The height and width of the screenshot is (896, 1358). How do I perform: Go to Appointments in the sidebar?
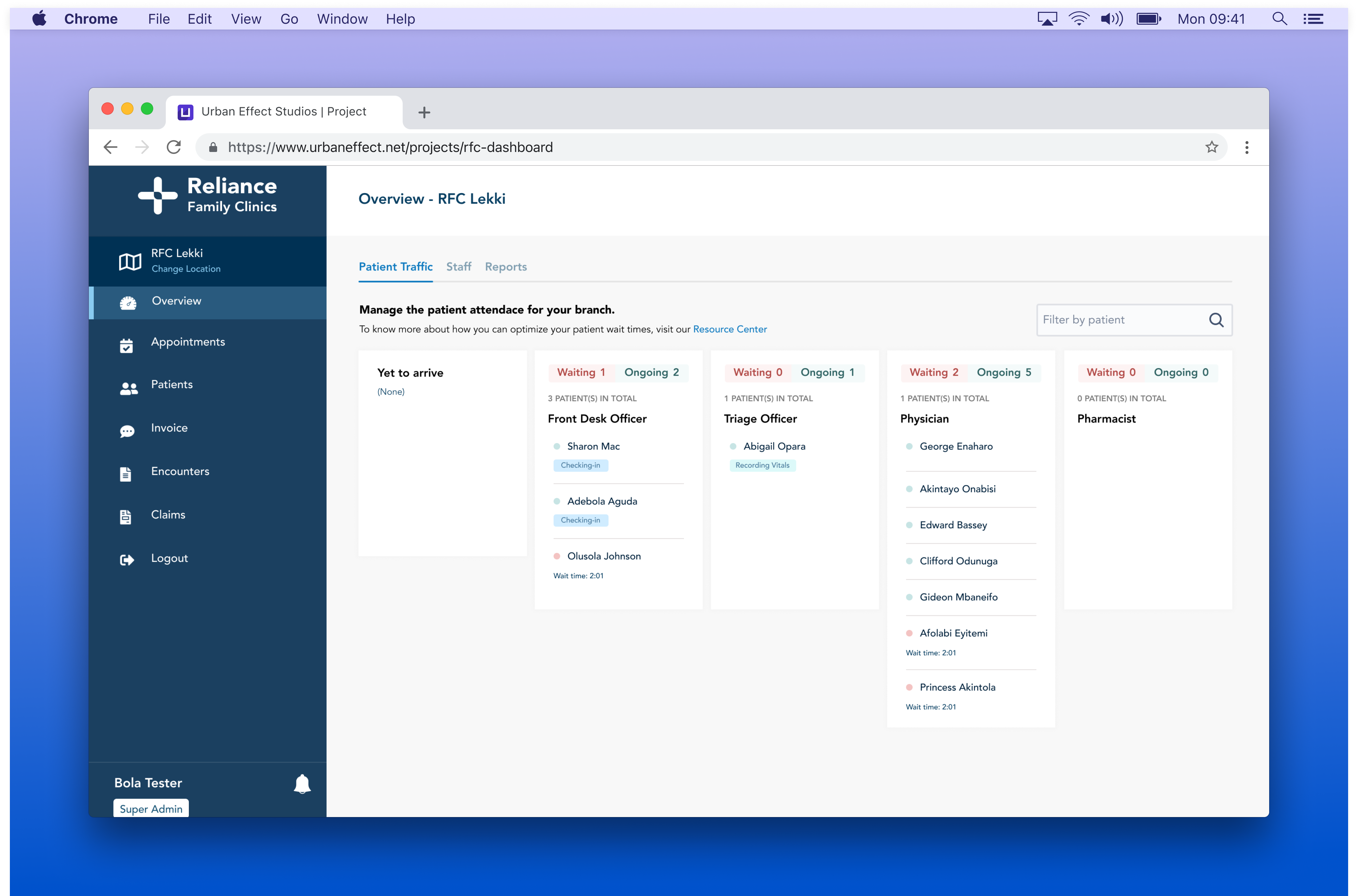188,342
